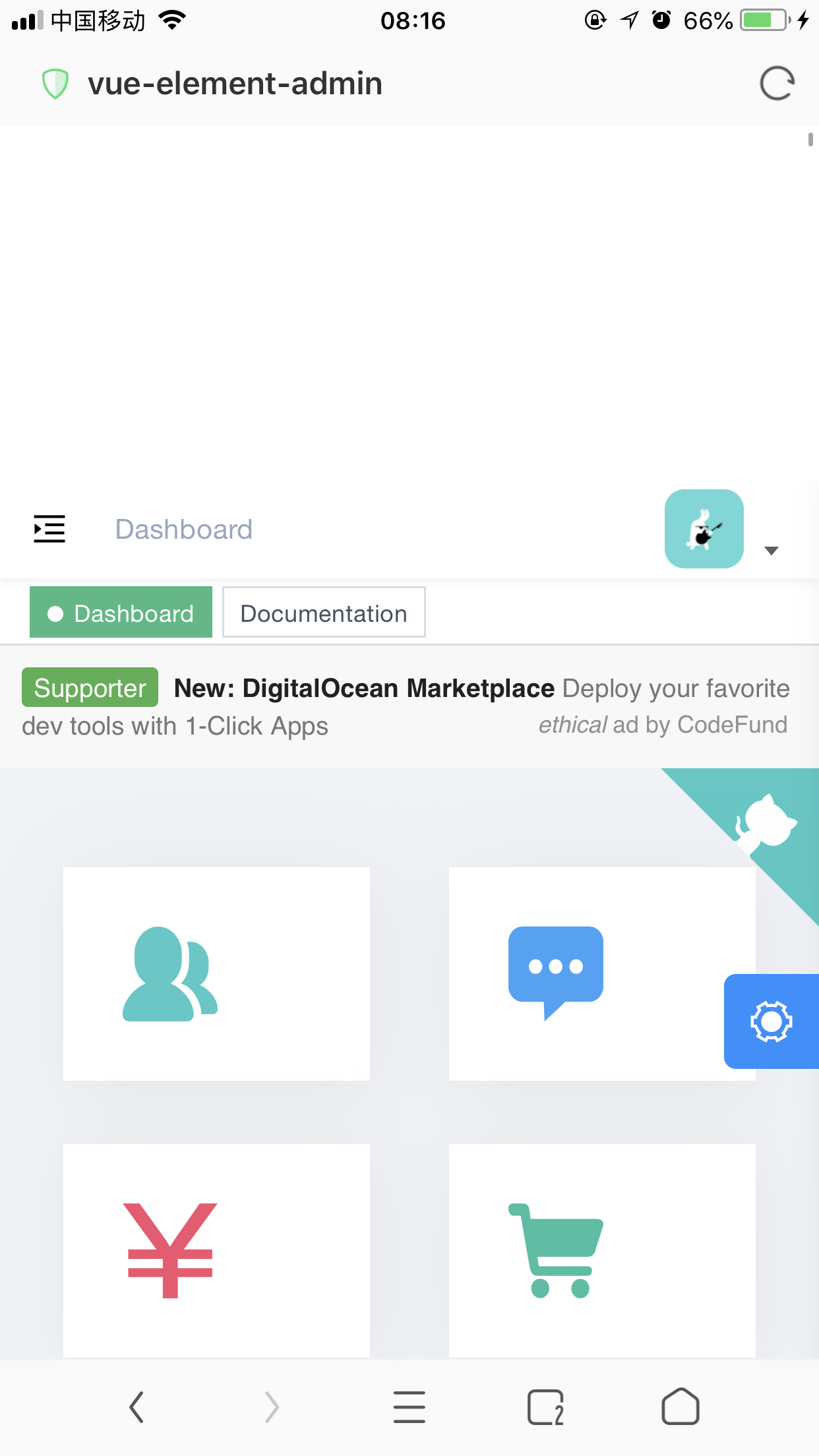The image size is (819, 1456).
Task: Tap the Wi-Fi icon in status bar
Action: tap(172, 20)
